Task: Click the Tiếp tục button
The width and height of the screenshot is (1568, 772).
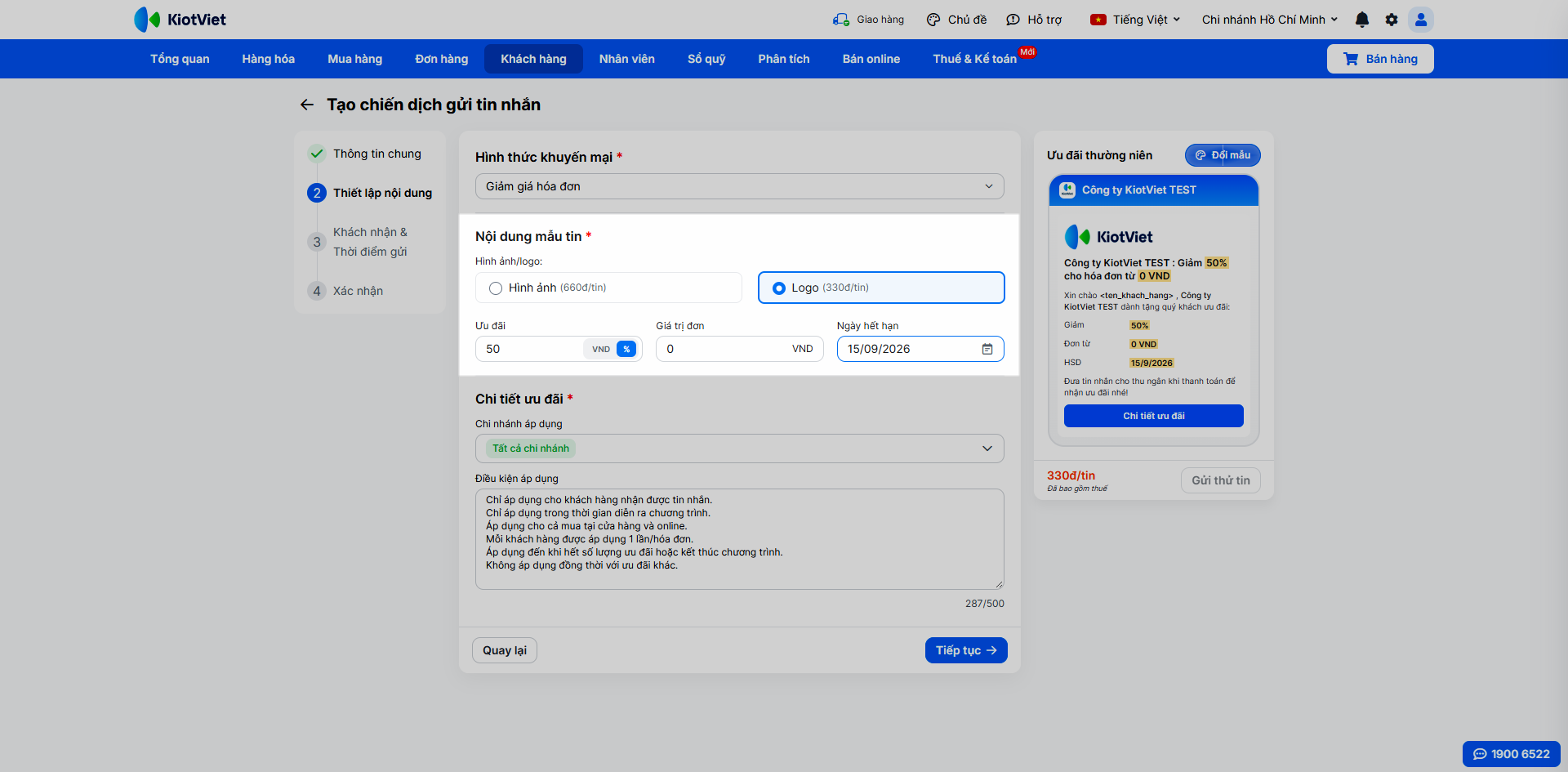Action: (x=966, y=650)
